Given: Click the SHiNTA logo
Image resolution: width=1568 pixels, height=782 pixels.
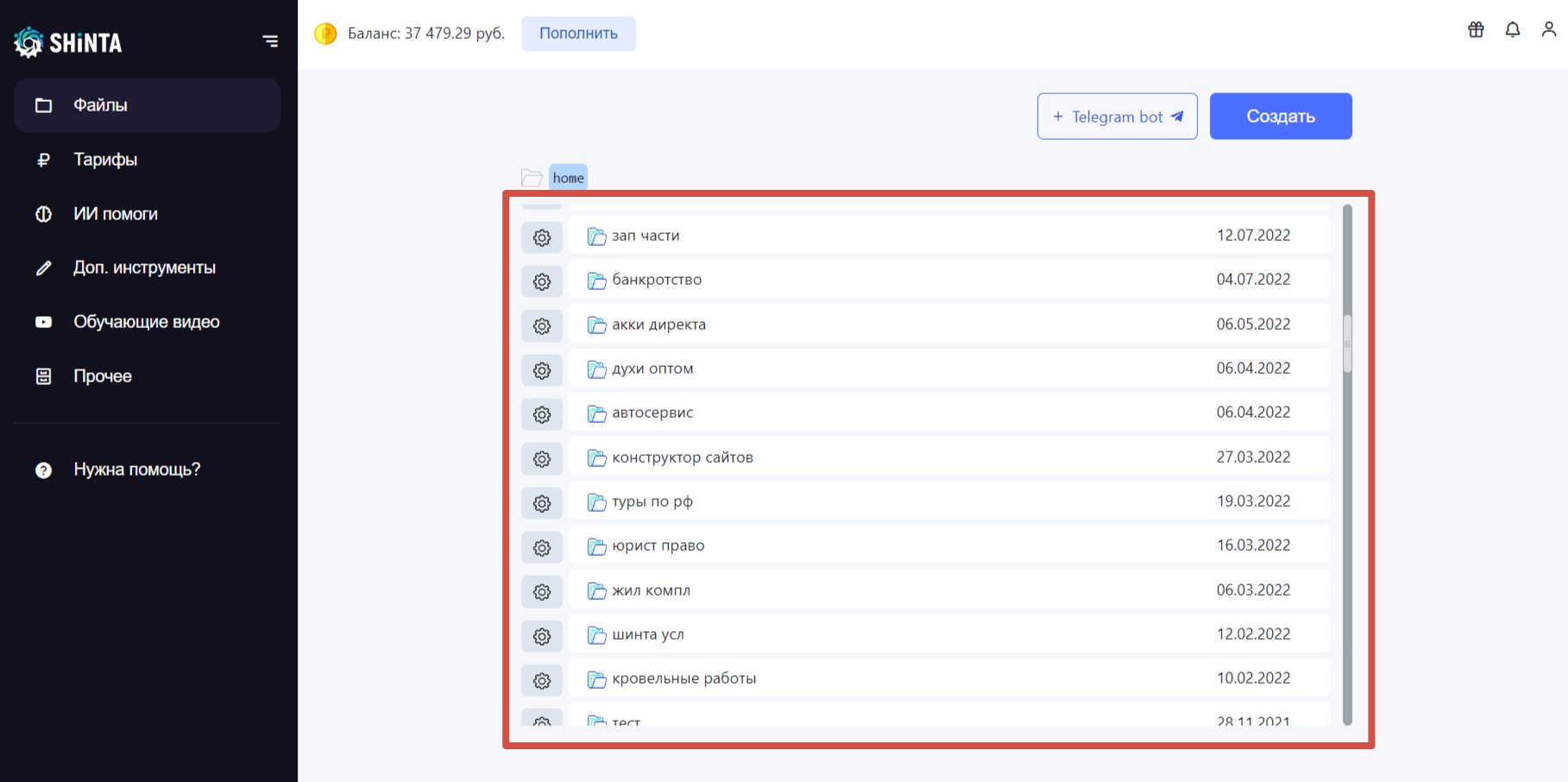Looking at the screenshot, I should tap(68, 41).
